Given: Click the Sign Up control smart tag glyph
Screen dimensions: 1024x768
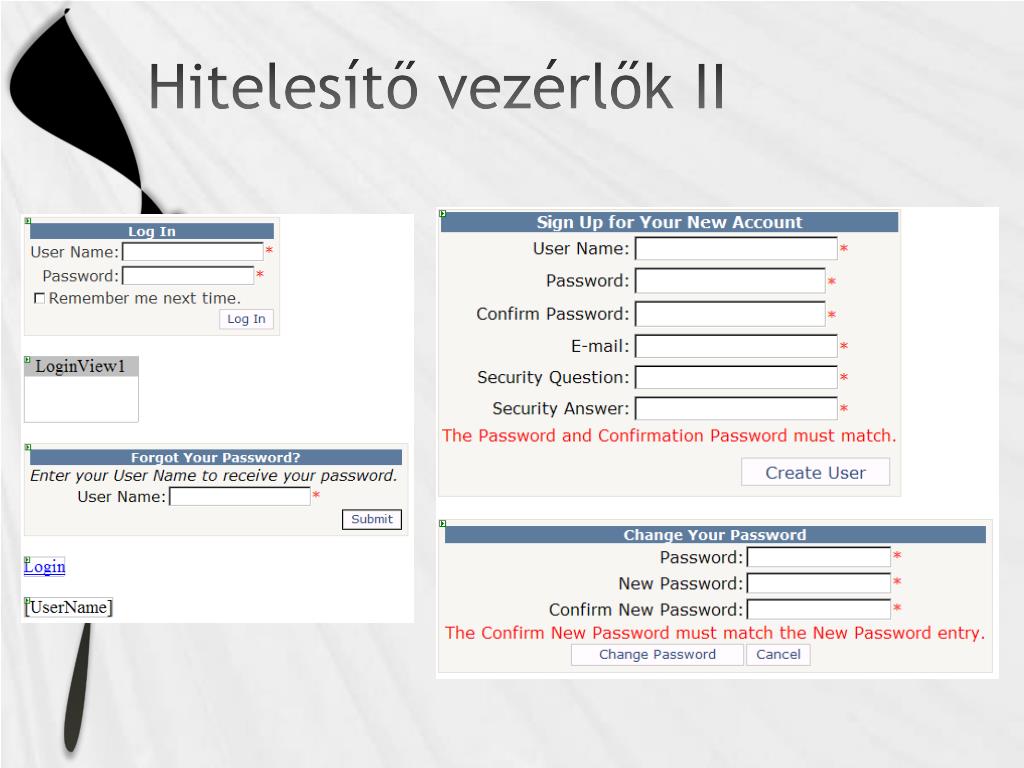Looking at the screenshot, I should (x=442, y=214).
